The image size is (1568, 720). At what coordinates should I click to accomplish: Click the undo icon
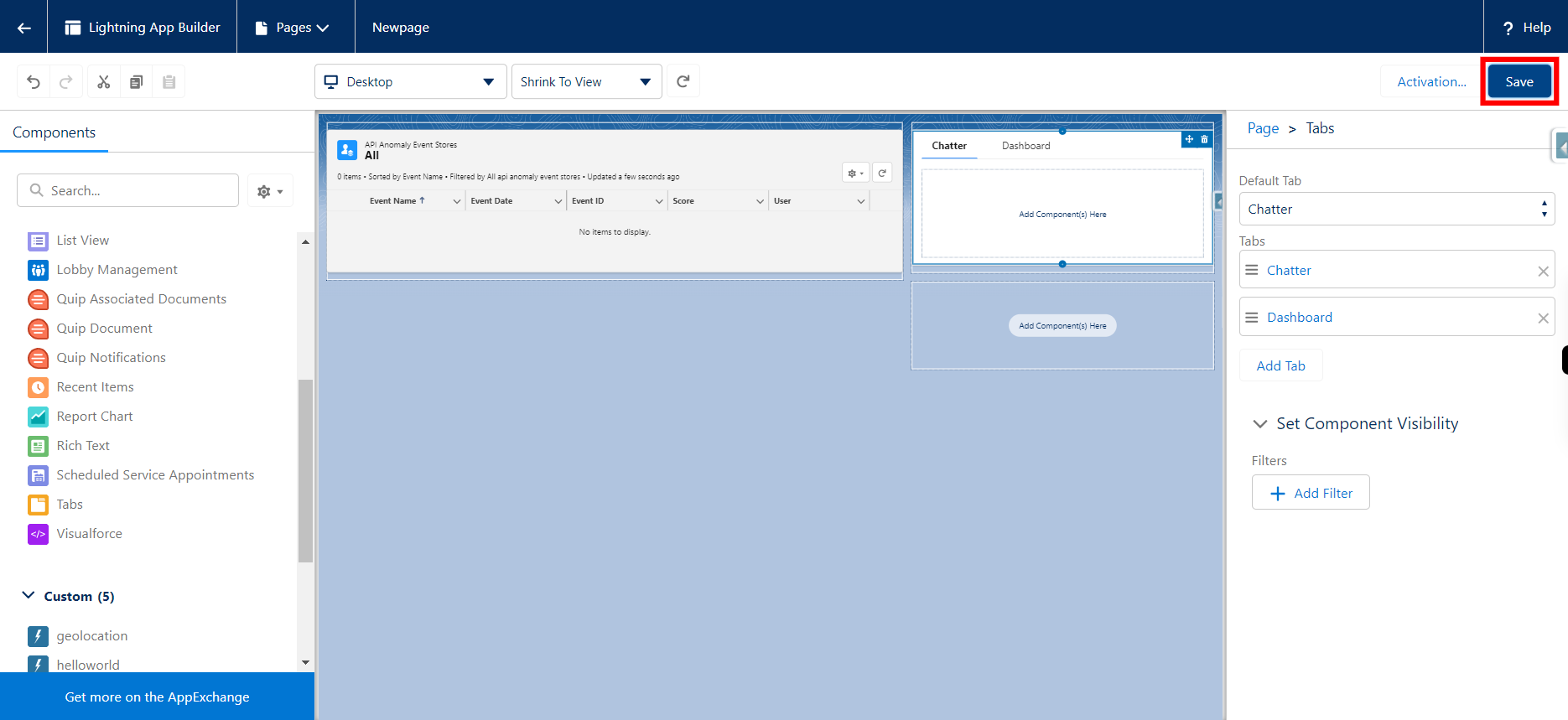coord(34,81)
